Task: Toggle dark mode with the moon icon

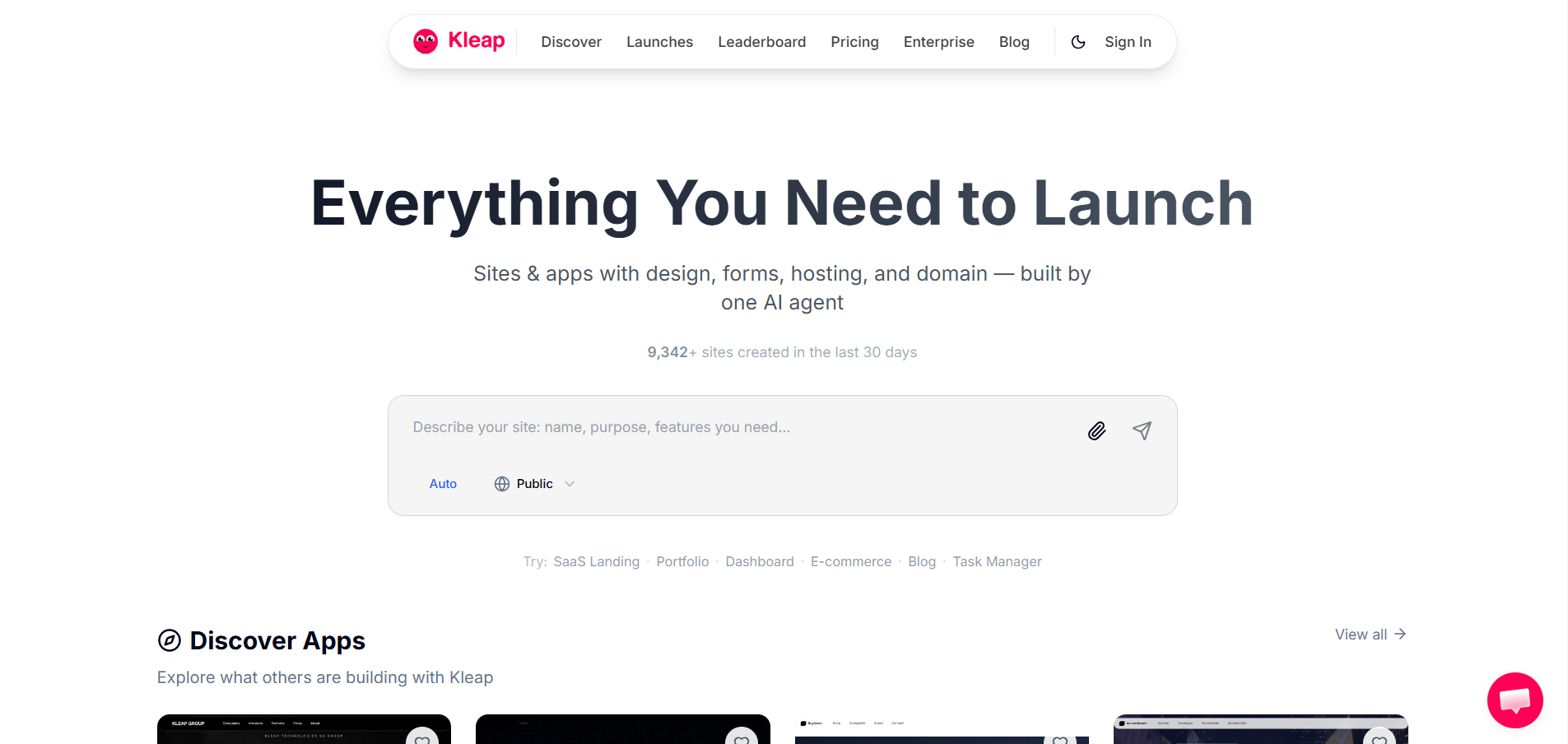Action: (1078, 42)
